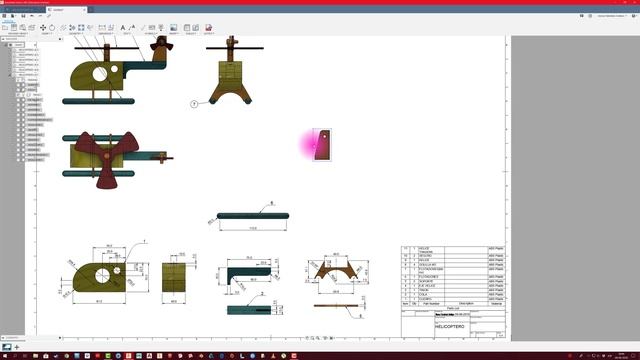Image resolution: width=640 pixels, height=360 pixels.
Task: Select the Center Mark tool
Action: point(72,28)
